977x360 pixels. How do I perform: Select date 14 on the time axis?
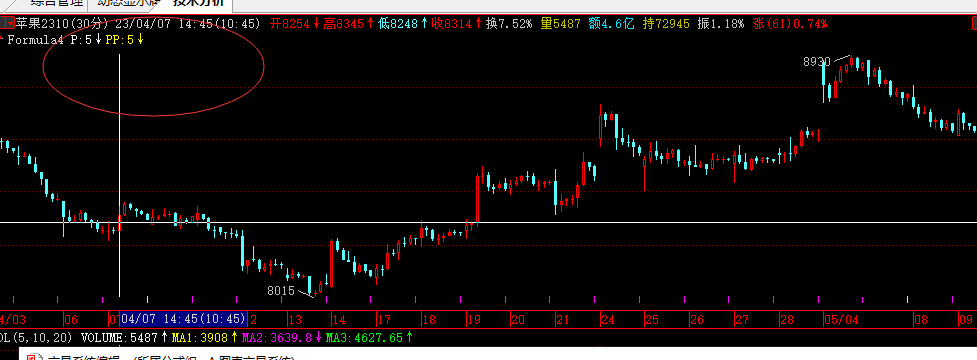[x=339, y=320]
